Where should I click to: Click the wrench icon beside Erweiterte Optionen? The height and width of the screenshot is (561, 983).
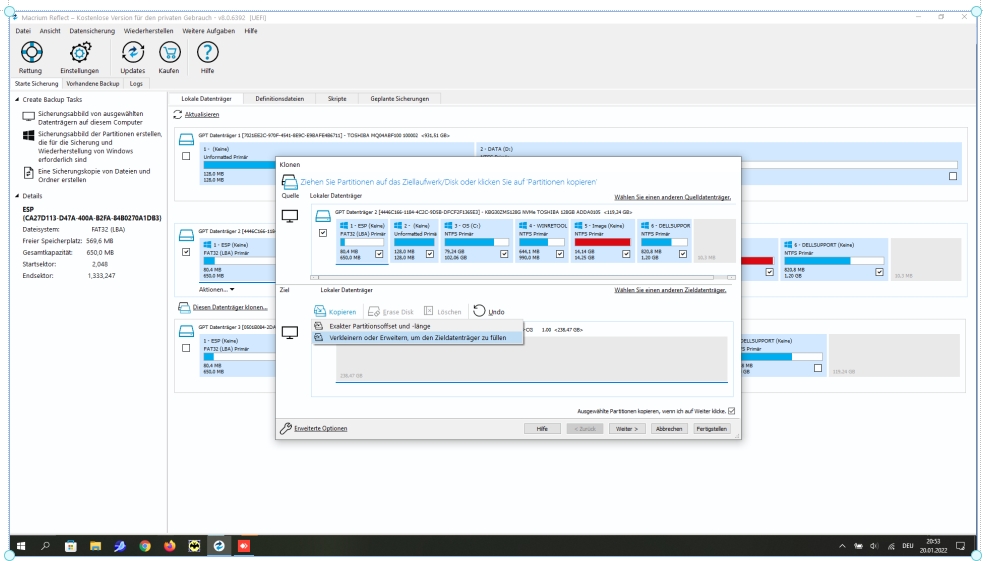285,428
